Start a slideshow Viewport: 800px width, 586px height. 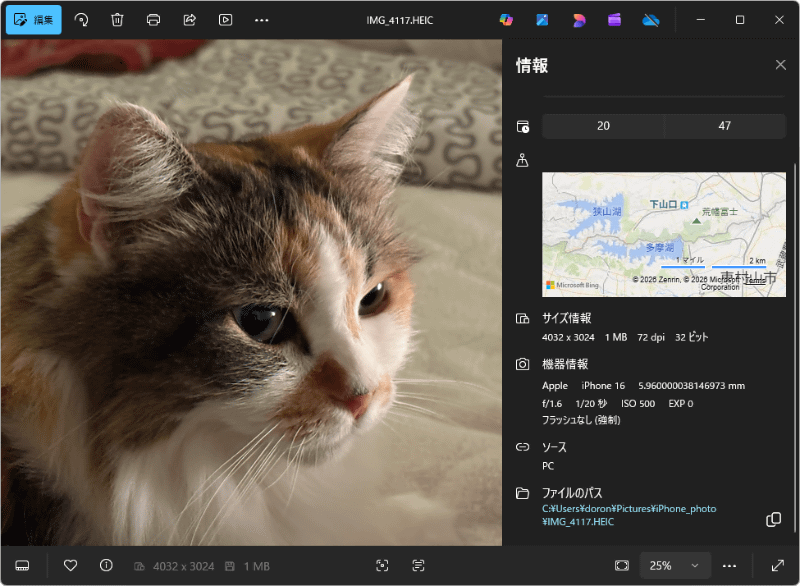[225, 19]
